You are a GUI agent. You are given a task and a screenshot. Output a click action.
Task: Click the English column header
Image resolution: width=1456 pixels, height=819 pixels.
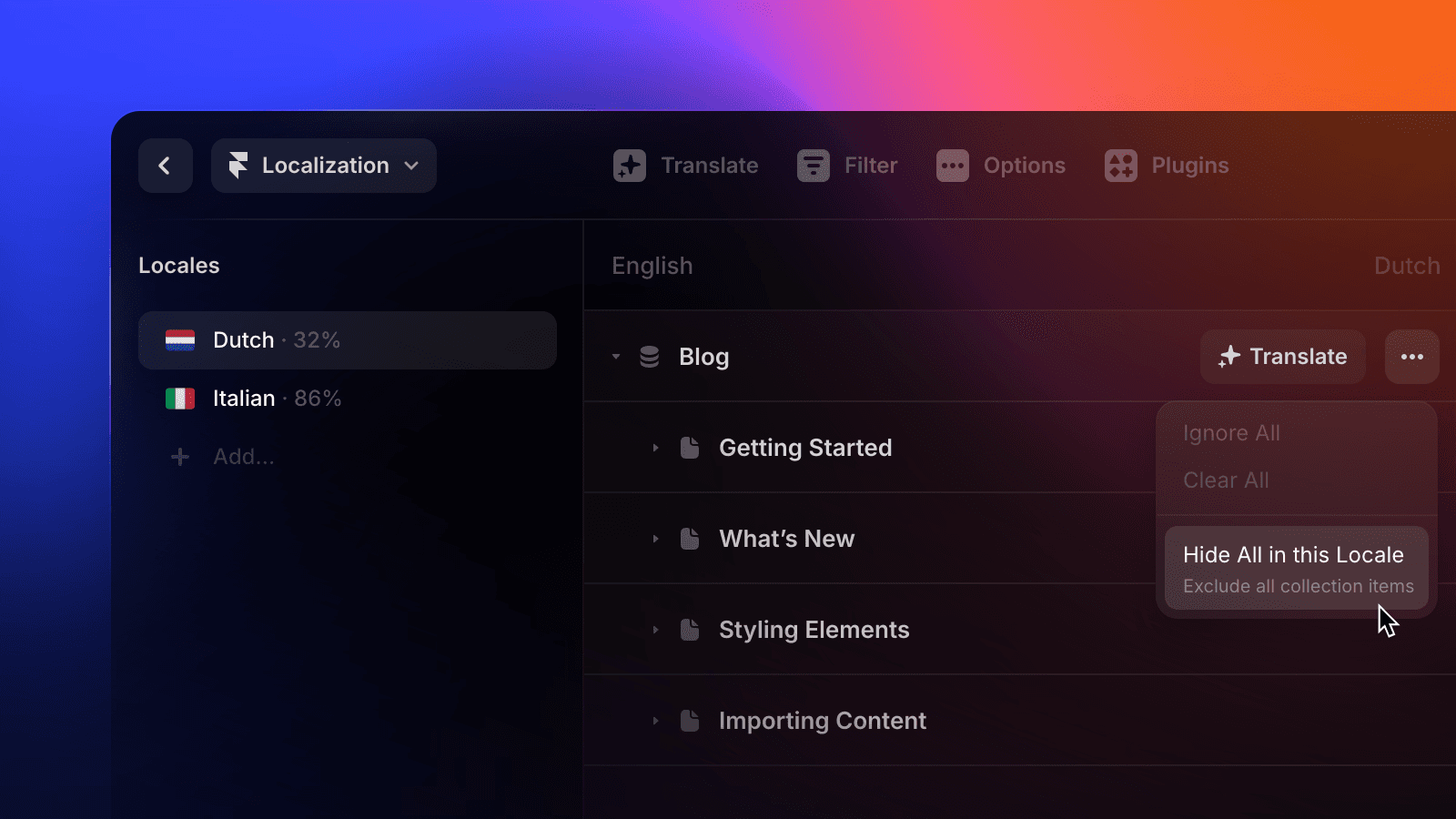point(652,266)
